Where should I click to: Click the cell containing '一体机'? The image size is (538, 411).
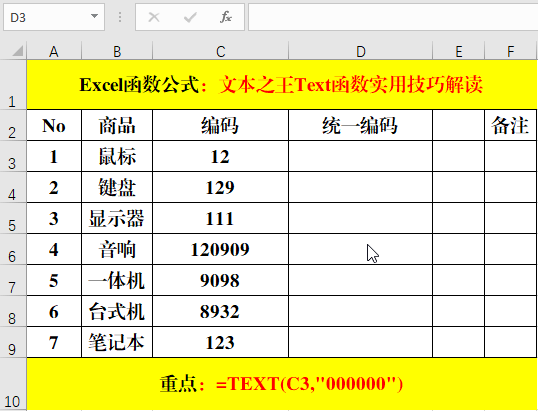coord(117,280)
